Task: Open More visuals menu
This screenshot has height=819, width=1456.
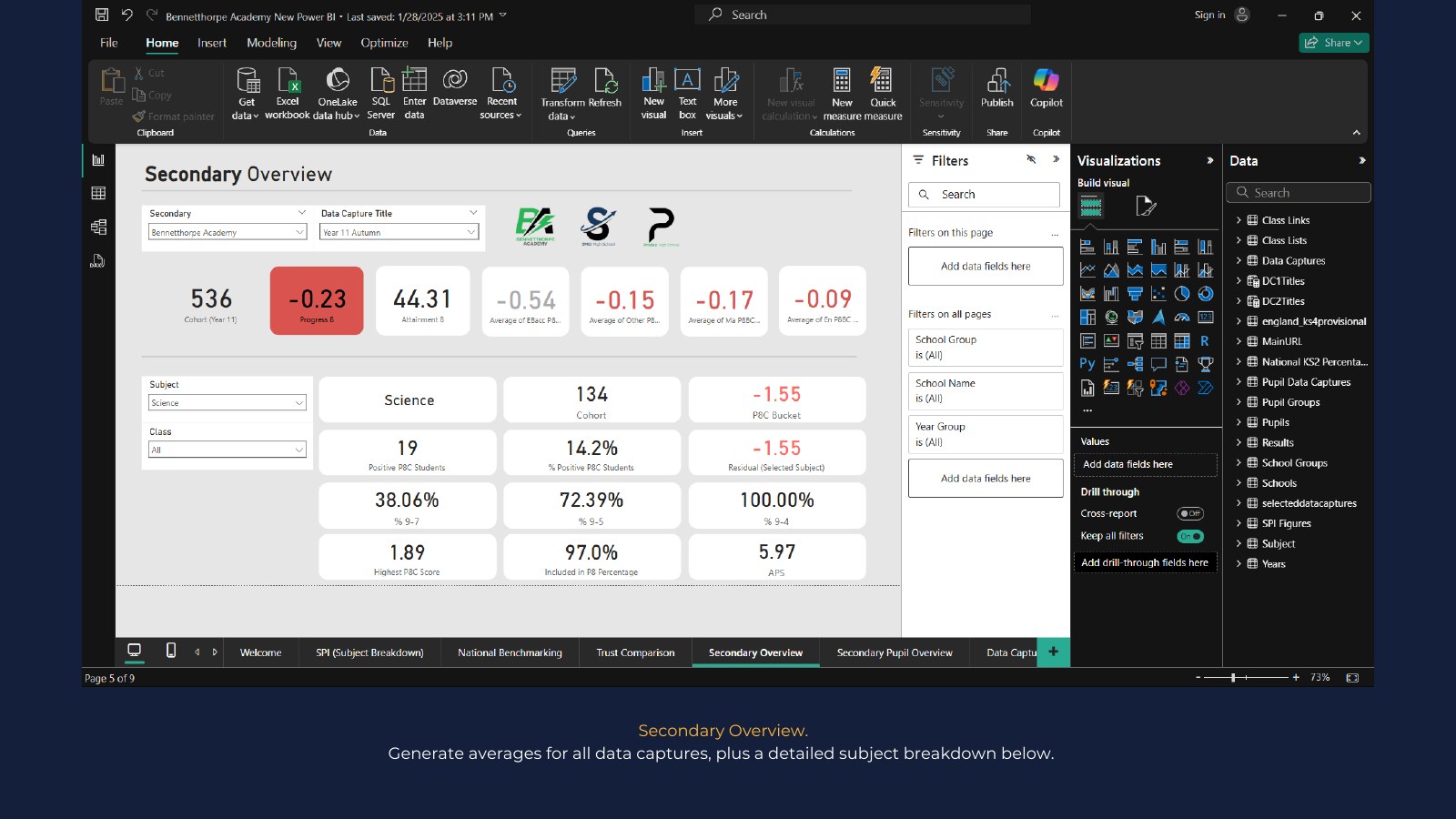Action: (x=724, y=93)
